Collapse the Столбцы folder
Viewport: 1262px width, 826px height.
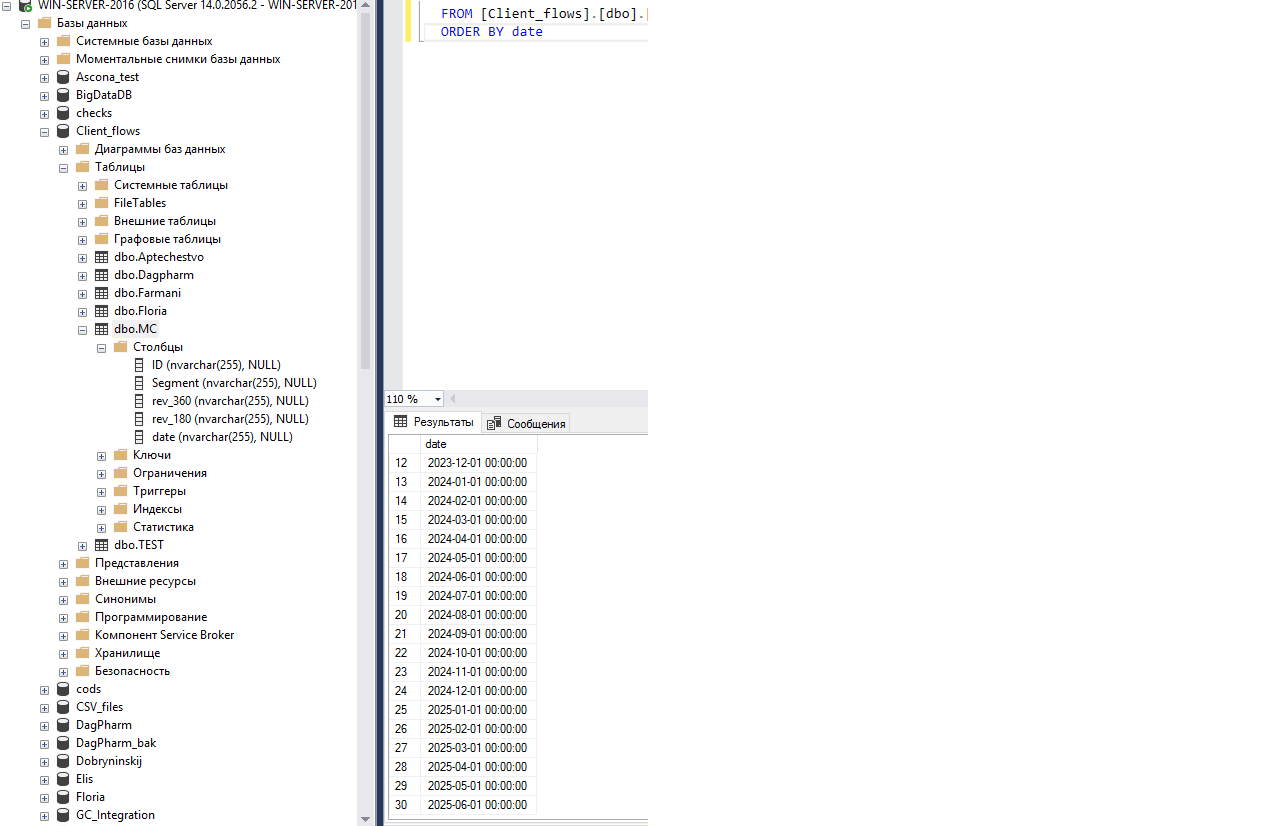101,347
